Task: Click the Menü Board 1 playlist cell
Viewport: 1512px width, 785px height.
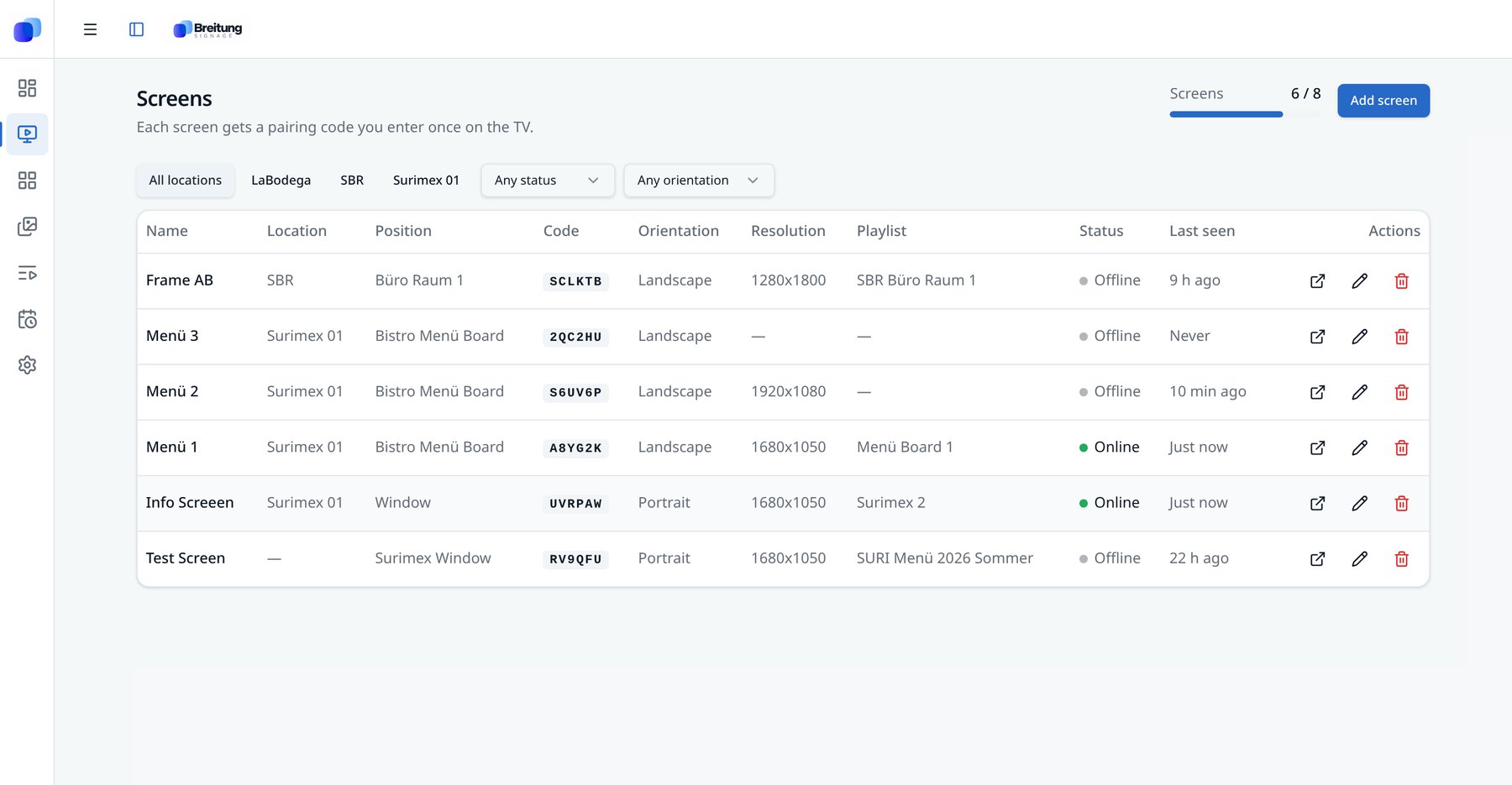Action: [x=905, y=447]
